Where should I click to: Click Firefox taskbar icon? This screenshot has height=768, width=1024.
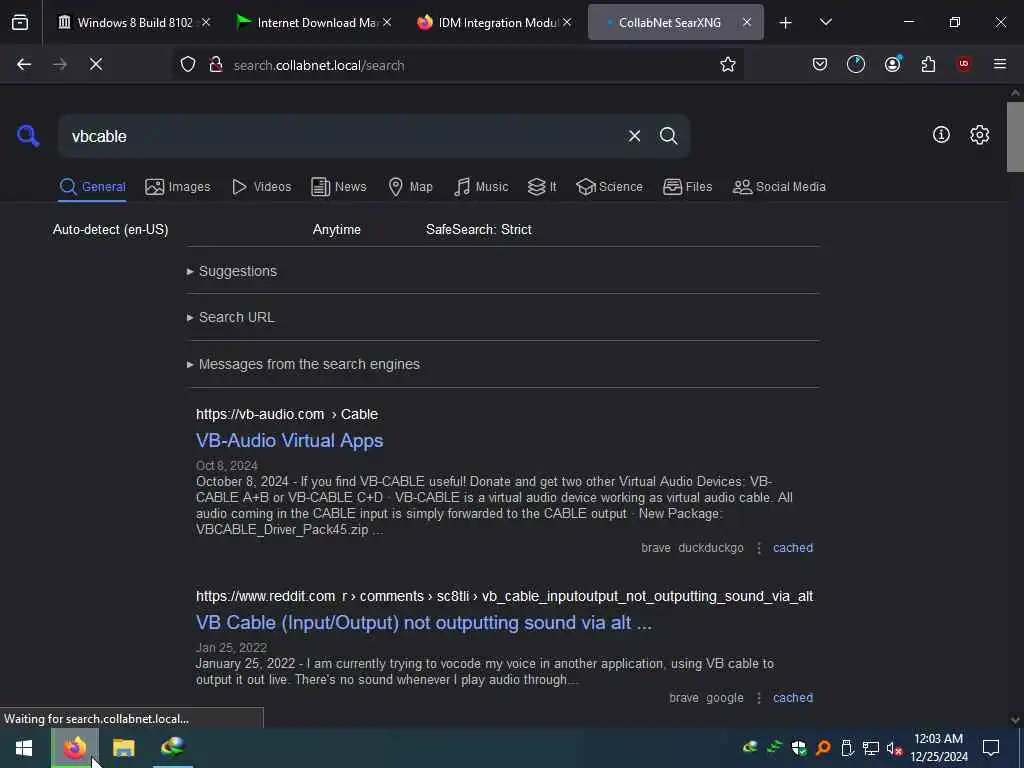point(74,748)
